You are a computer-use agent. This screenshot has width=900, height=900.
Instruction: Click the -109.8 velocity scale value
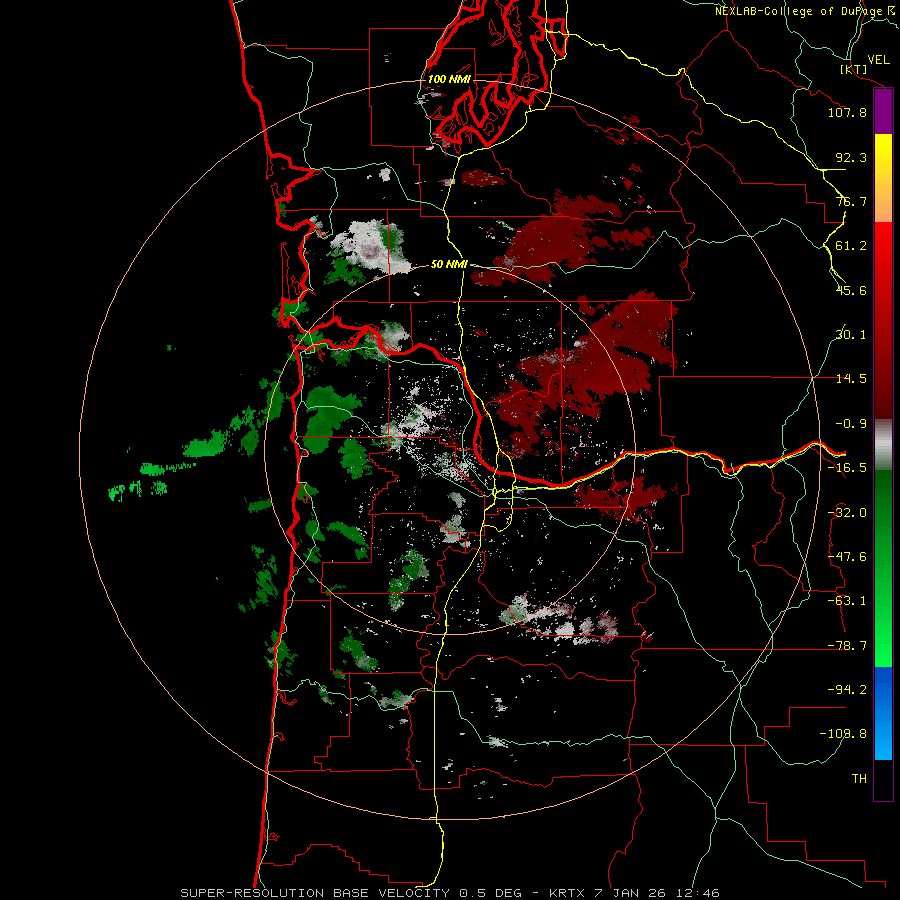tap(844, 734)
